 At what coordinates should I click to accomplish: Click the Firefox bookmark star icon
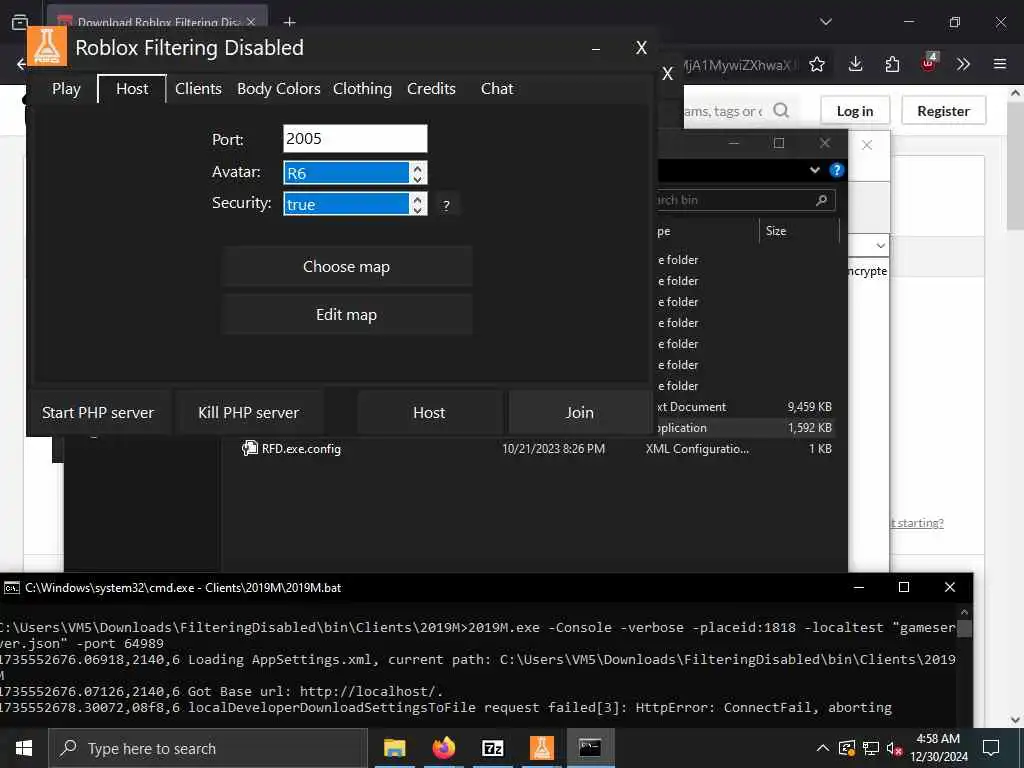click(x=817, y=64)
